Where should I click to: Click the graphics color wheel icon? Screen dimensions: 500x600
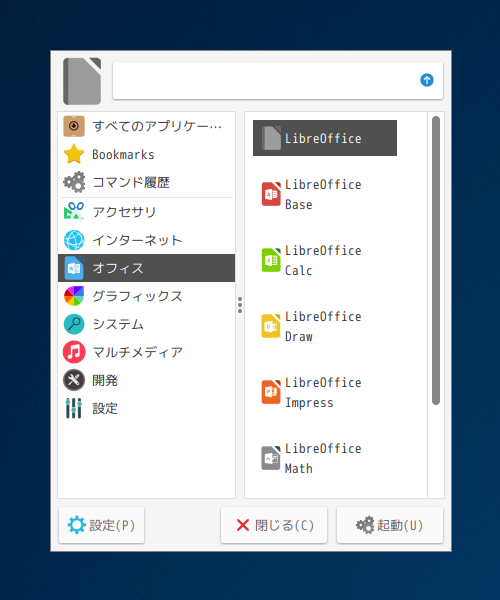click(74, 296)
